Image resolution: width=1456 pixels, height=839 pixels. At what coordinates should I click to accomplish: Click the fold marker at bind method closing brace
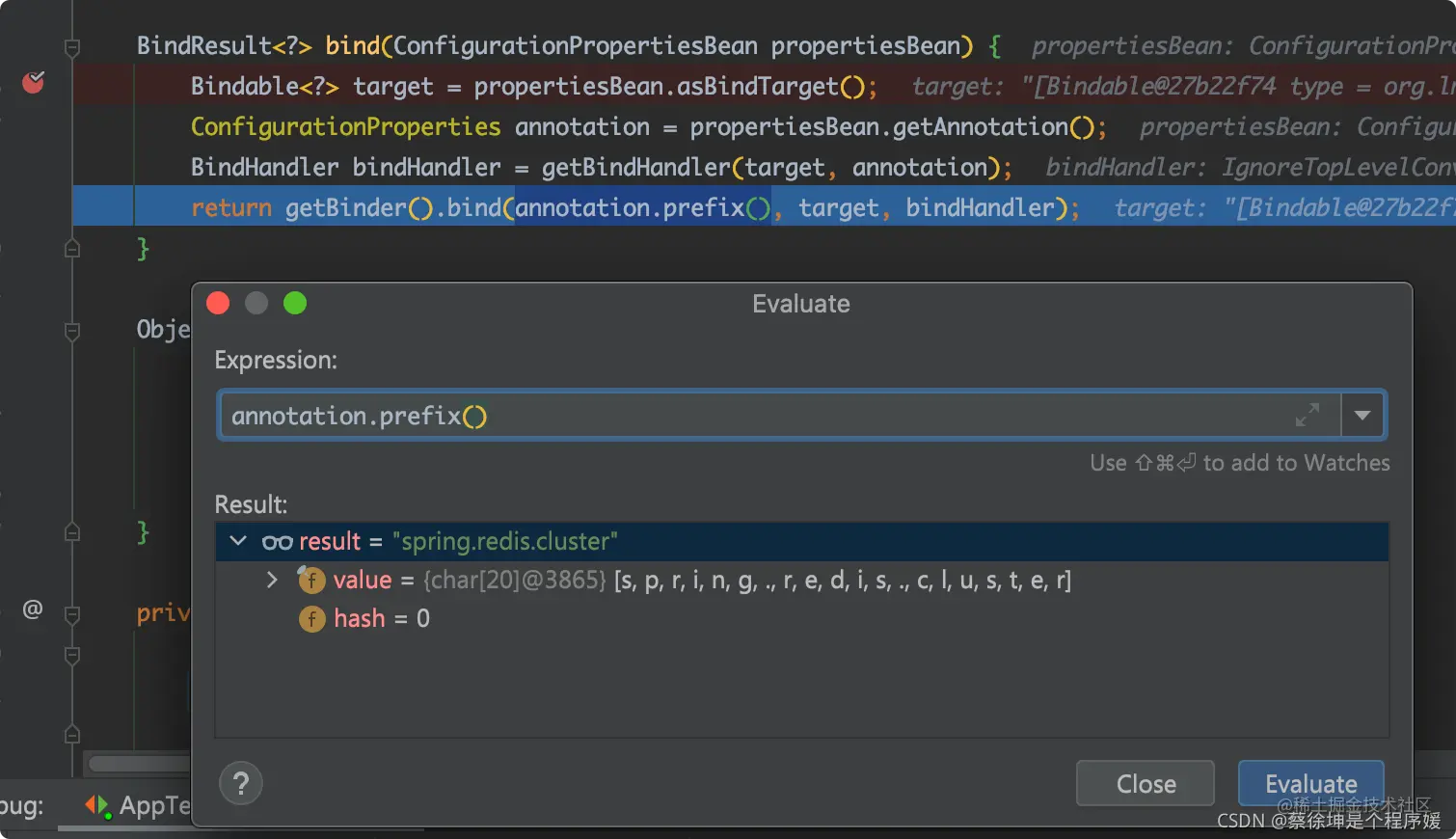pyautogui.click(x=72, y=249)
